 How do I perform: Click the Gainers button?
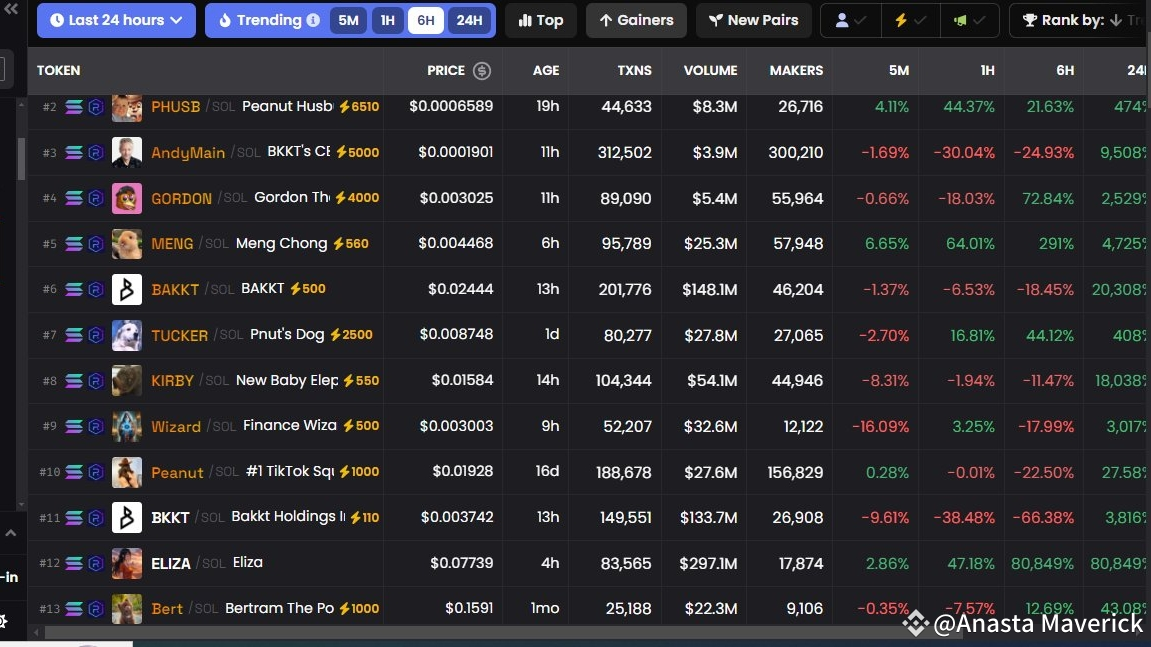pos(636,20)
